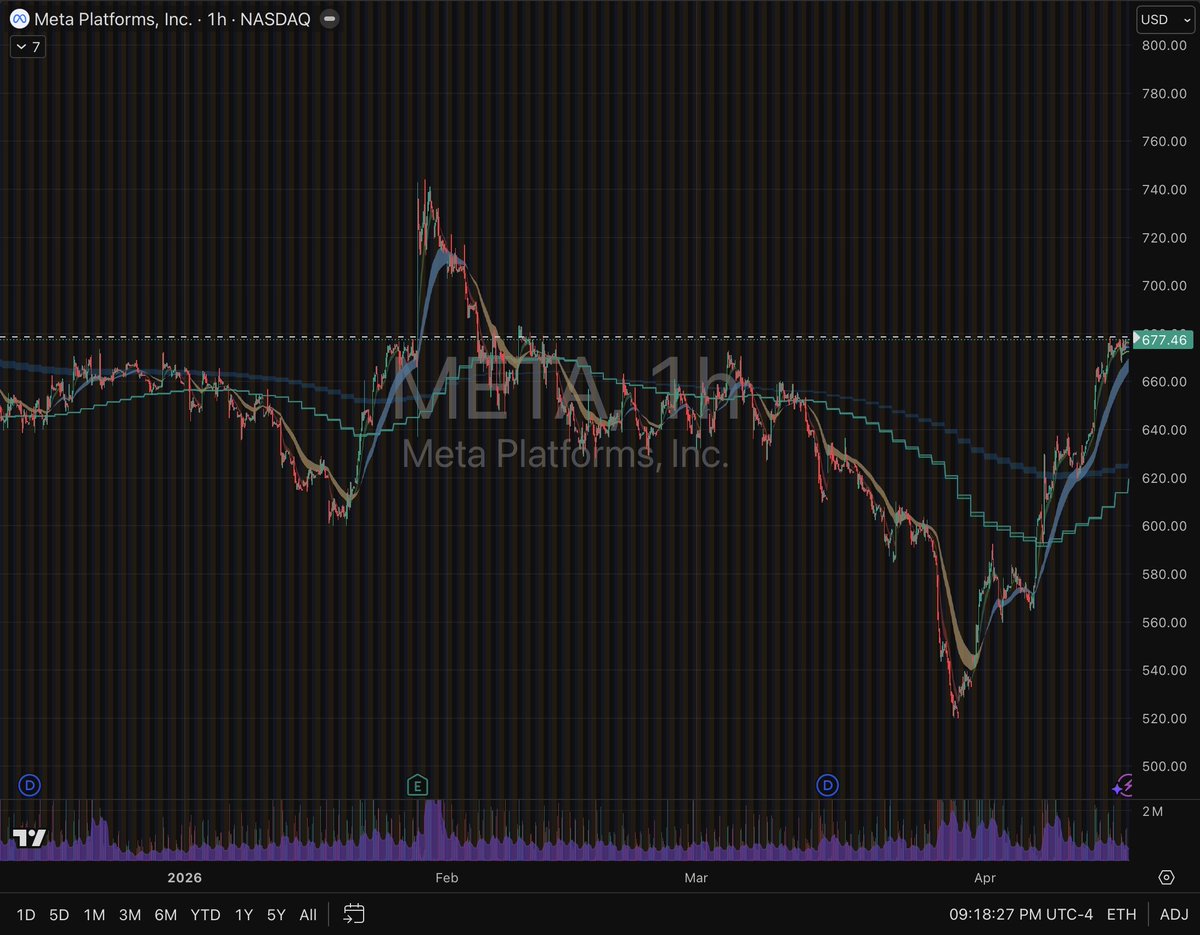Click the 800.00 price axis label

[1163, 45]
